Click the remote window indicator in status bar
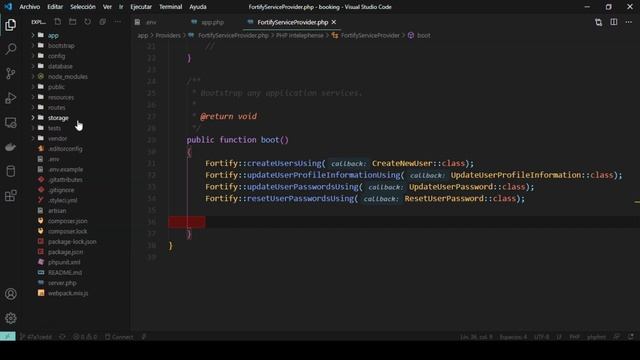 pyautogui.click(x=8, y=336)
